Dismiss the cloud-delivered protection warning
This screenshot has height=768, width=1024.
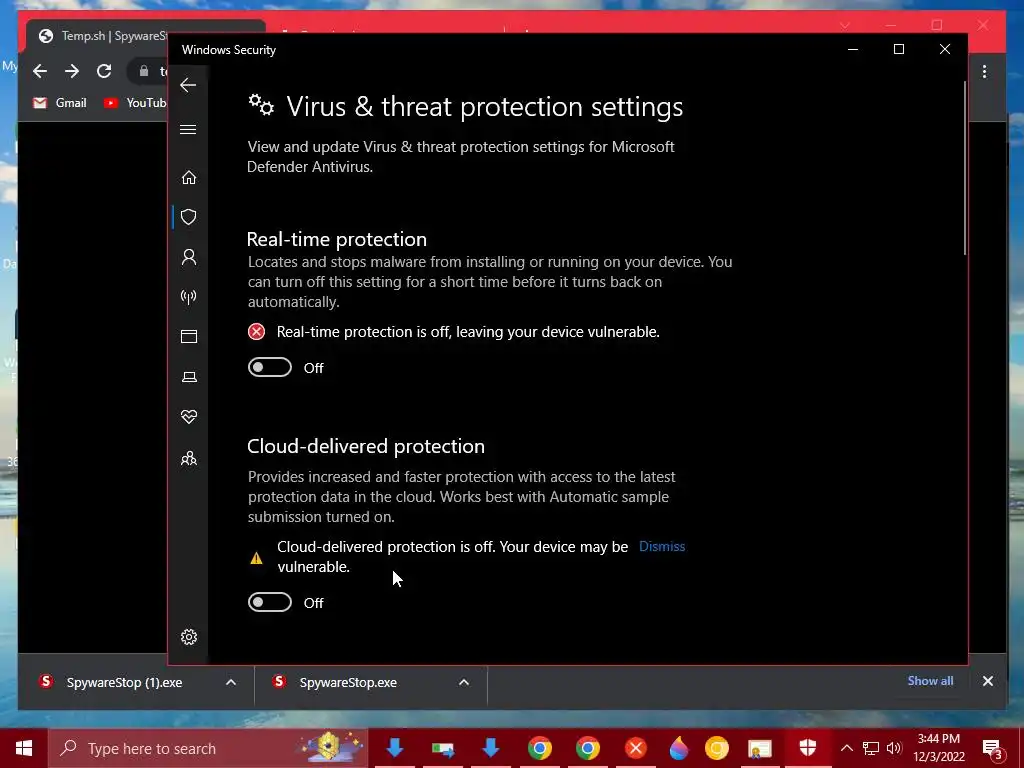[x=662, y=547]
